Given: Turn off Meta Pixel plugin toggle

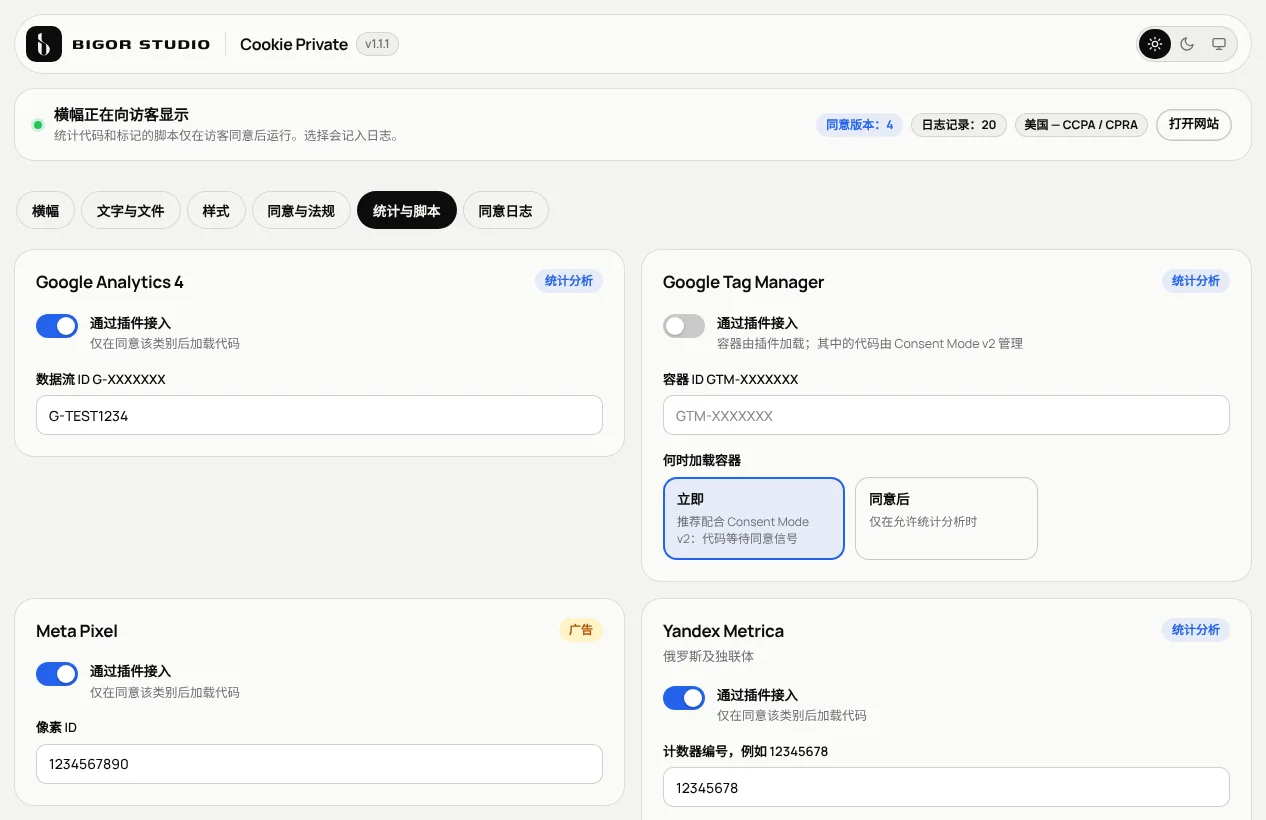Looking at the screenshot, I should tap(57, 674).
